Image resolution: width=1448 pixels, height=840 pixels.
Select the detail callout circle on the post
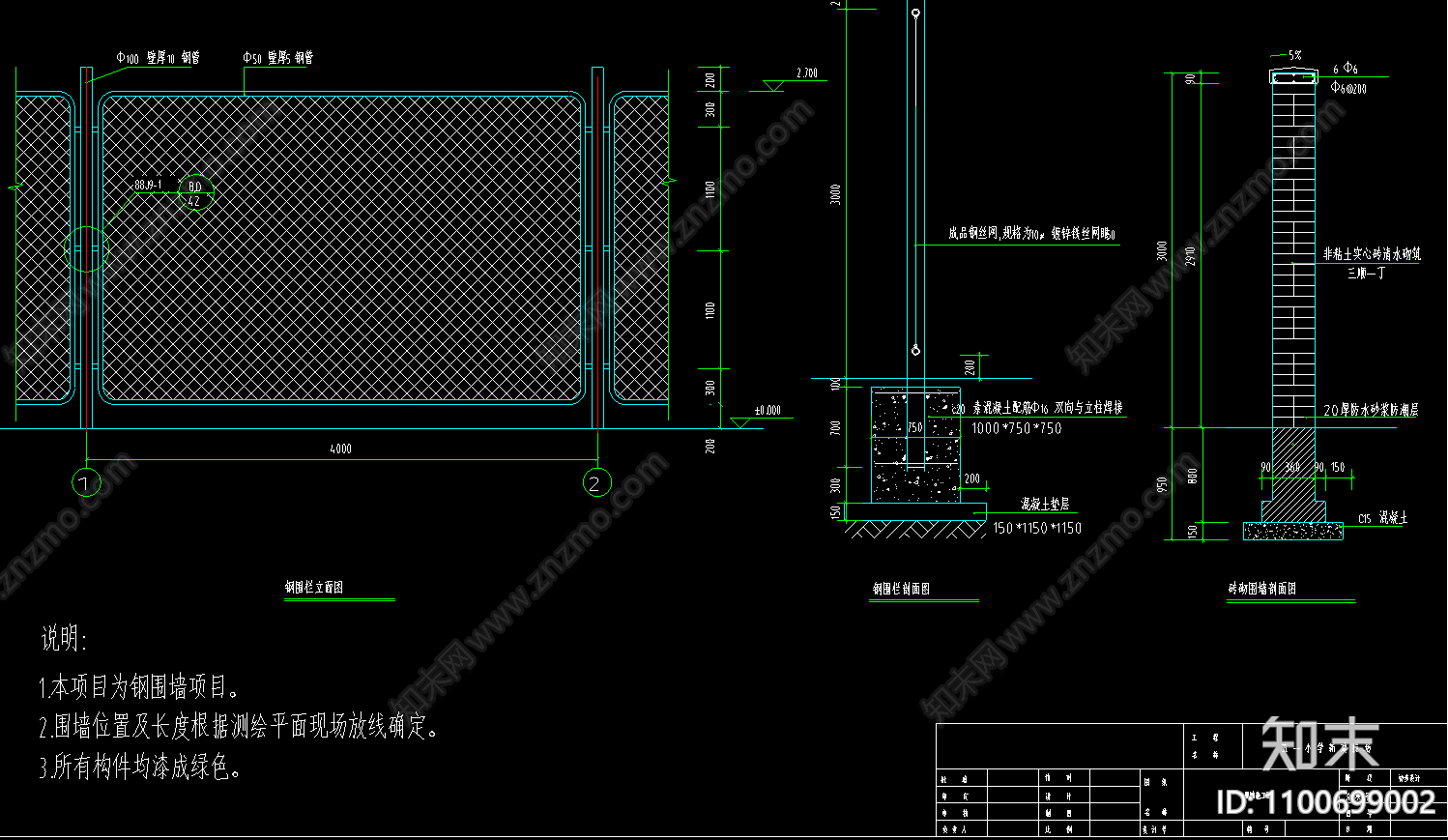click(86, 248)
